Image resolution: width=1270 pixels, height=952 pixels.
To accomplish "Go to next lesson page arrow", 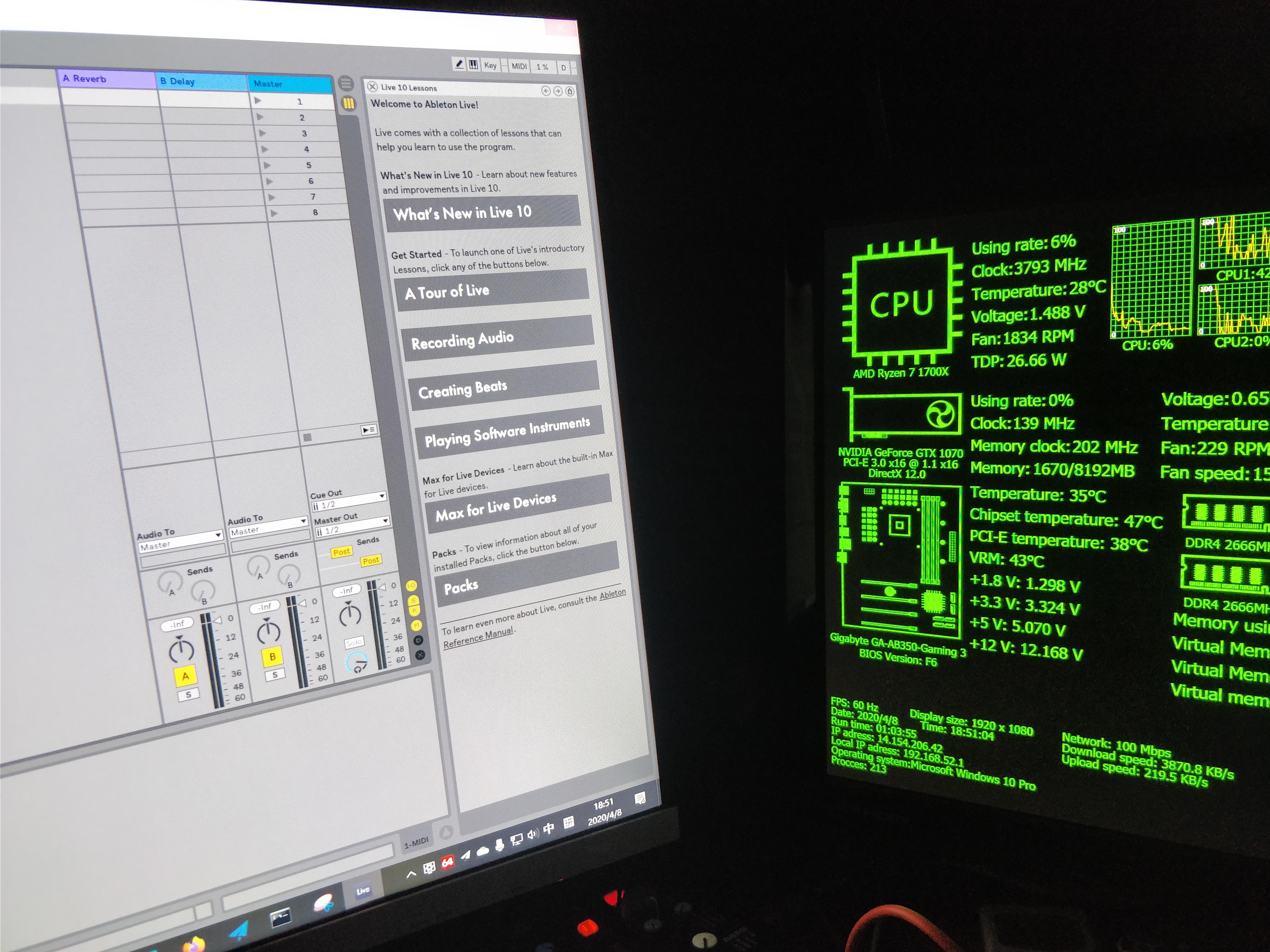I will point(558,91).
